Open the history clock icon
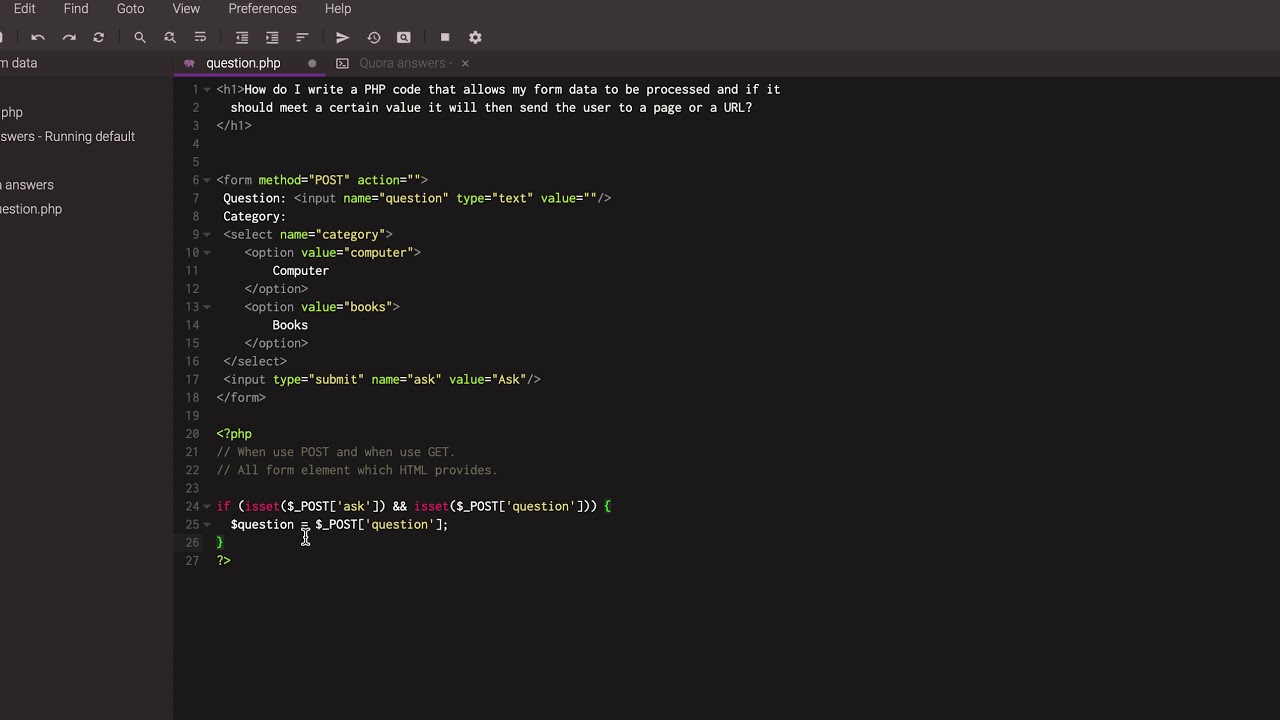The width and height of the screenshot is (1280, 720). point(374,37)
